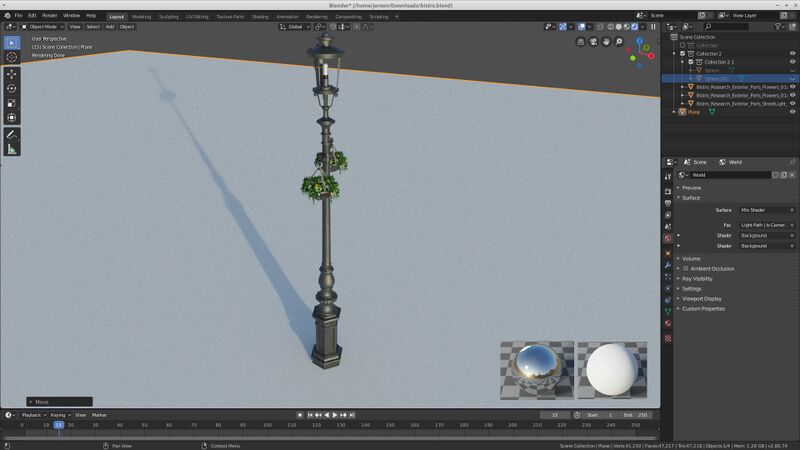800x450 pixels.
Task: Hide the Plane object with its eye icon
Action: (x=792, y=112)
